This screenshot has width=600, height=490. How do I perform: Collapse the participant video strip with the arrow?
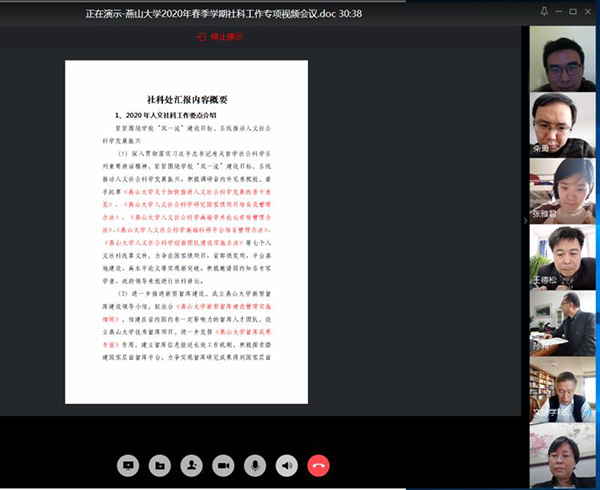tap(525, 221)
